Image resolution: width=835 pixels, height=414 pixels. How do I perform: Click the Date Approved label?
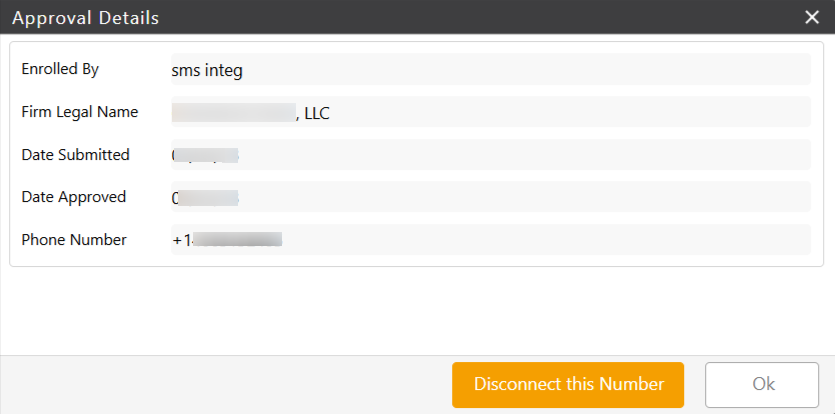74,197
